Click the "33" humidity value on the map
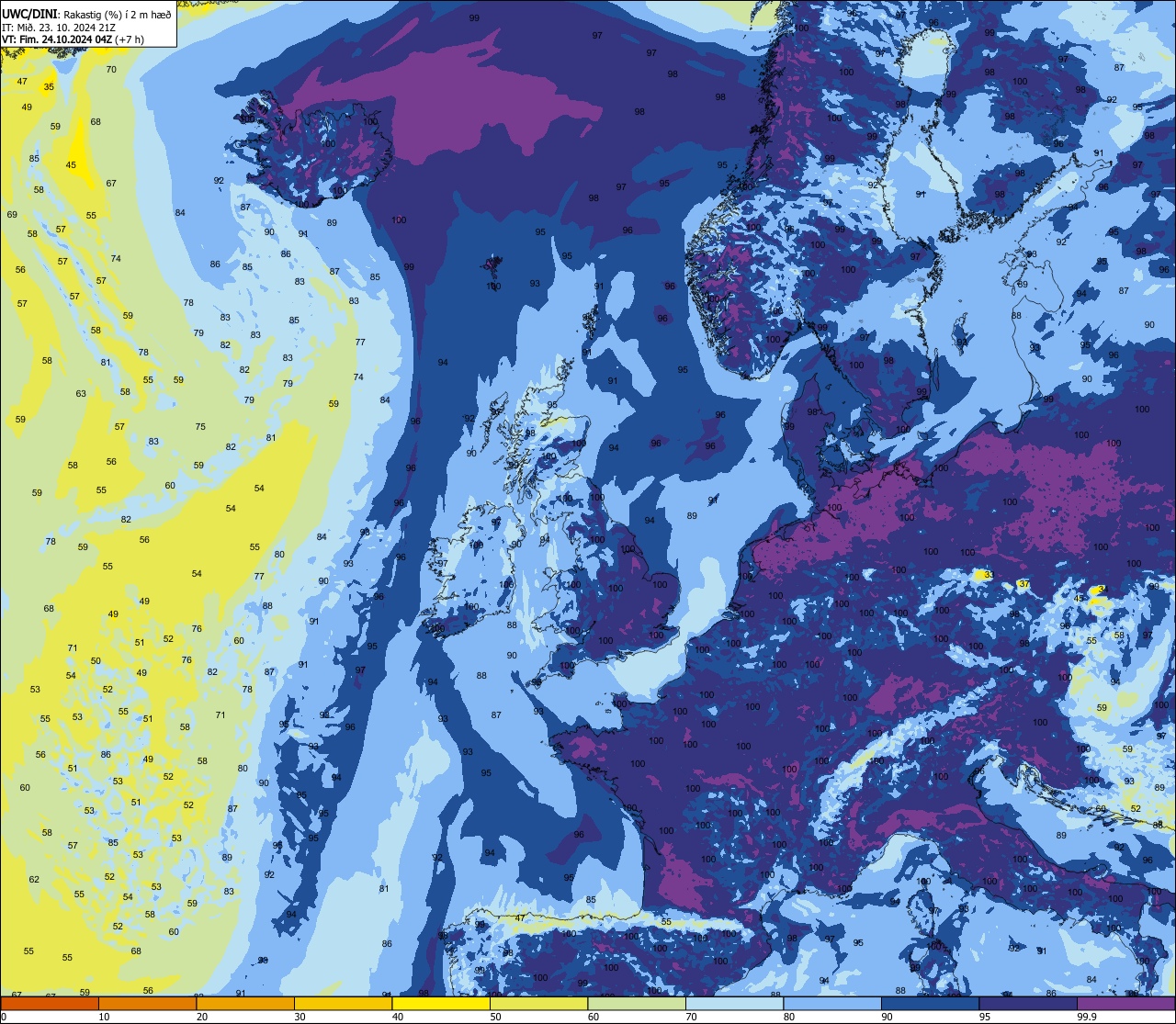The image size is (1176, 1024). (x=988, y=575)
